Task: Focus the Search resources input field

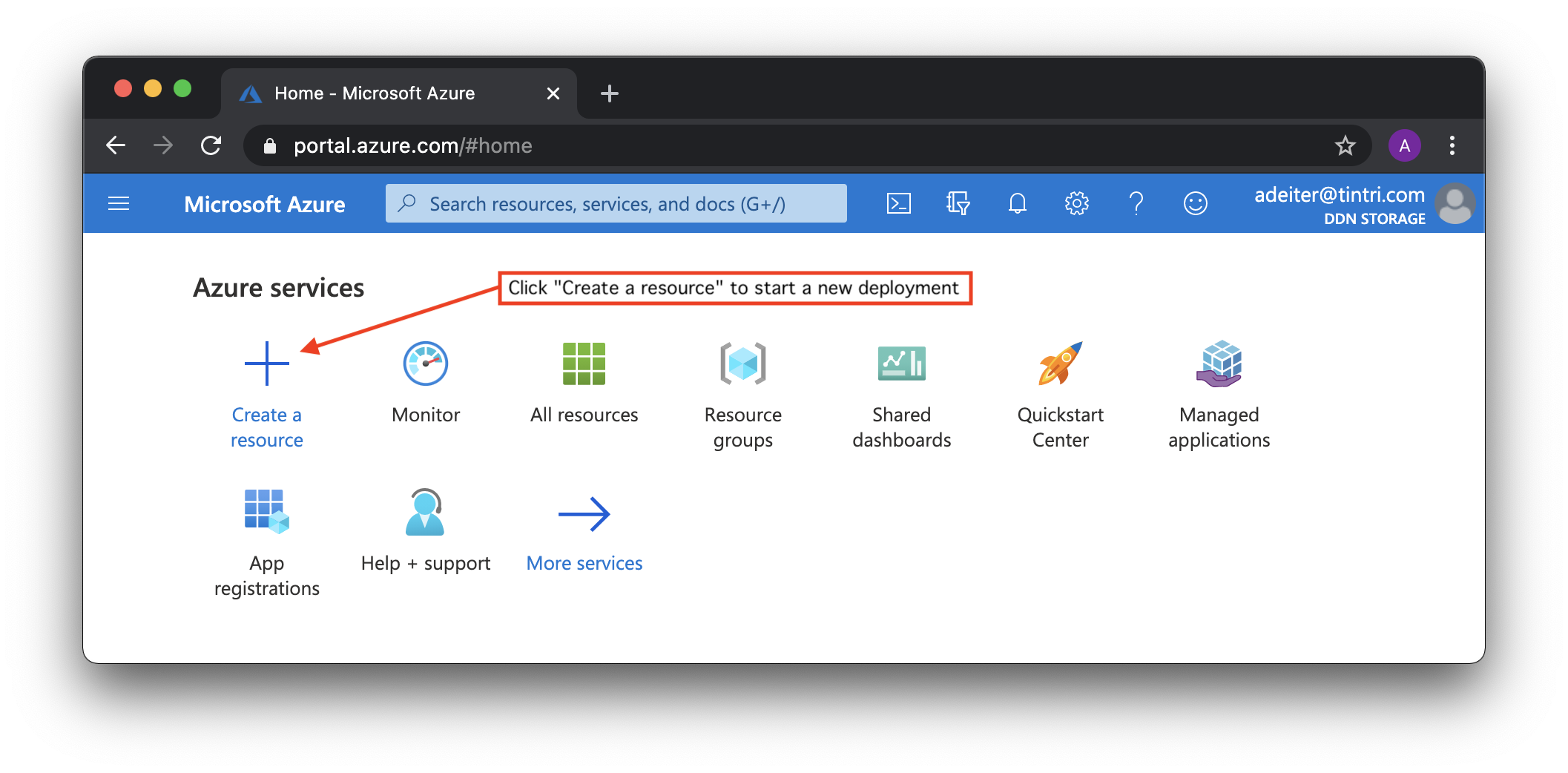Action: (x=616, y=204)
